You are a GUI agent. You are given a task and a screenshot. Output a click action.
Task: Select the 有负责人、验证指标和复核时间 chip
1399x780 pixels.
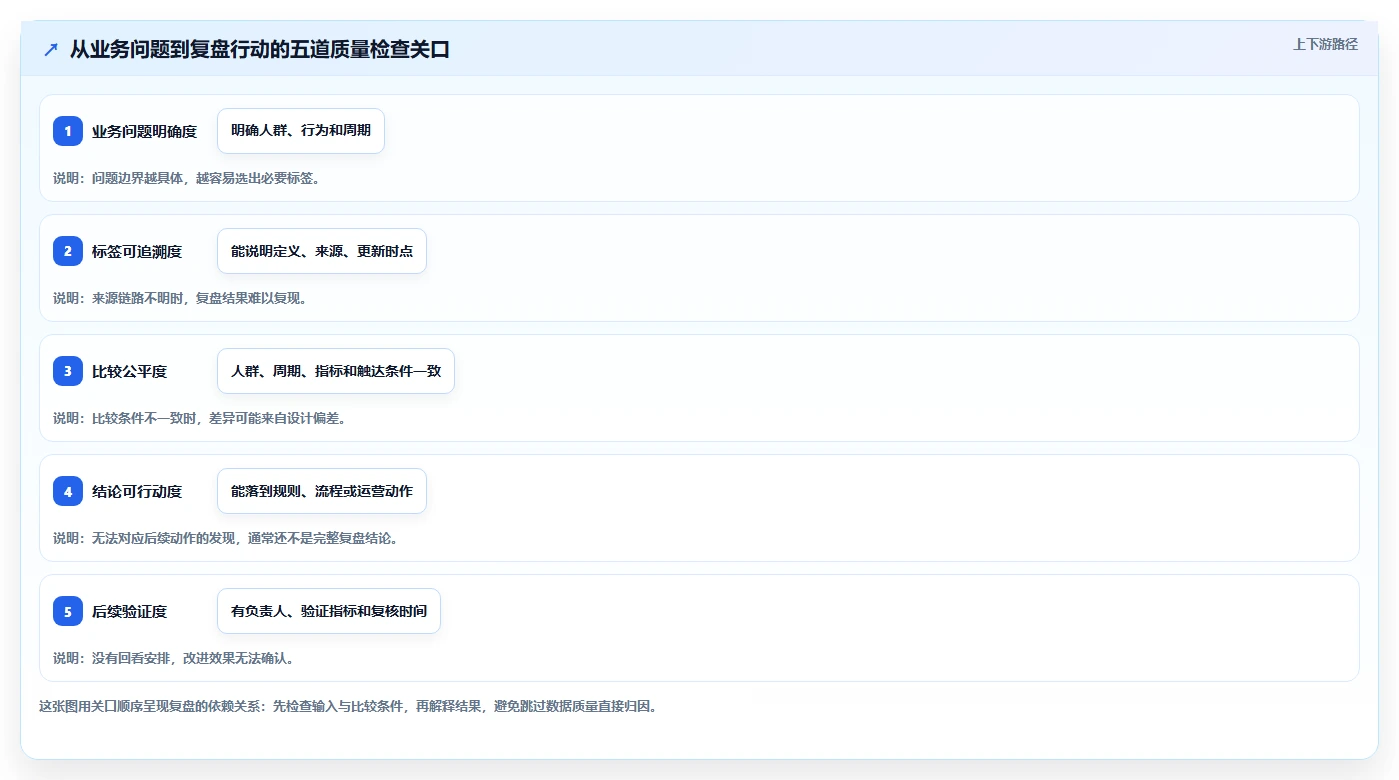(329, 611)
